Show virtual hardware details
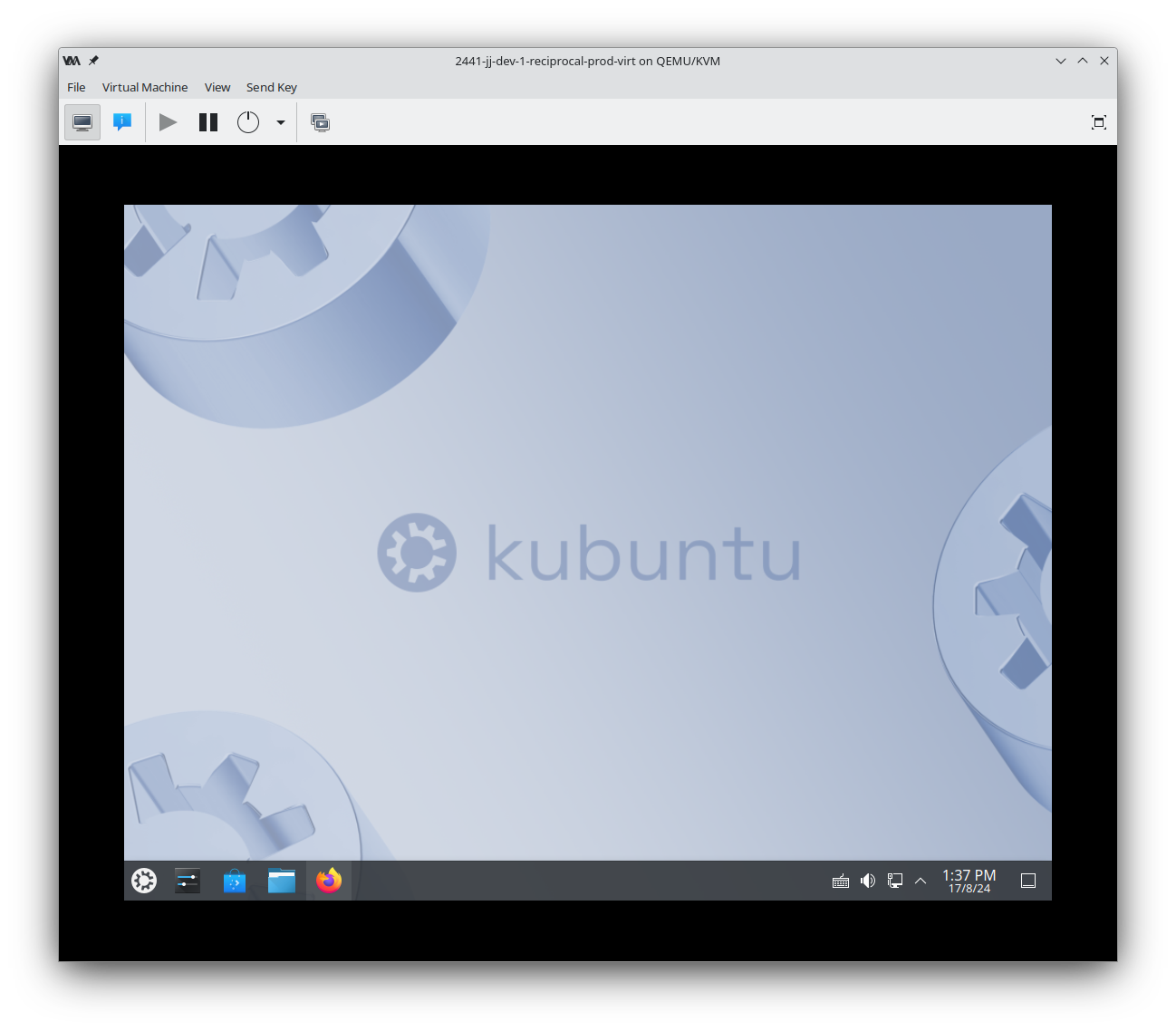This screenshot has width=1176, height=1031. click(122, 122)
